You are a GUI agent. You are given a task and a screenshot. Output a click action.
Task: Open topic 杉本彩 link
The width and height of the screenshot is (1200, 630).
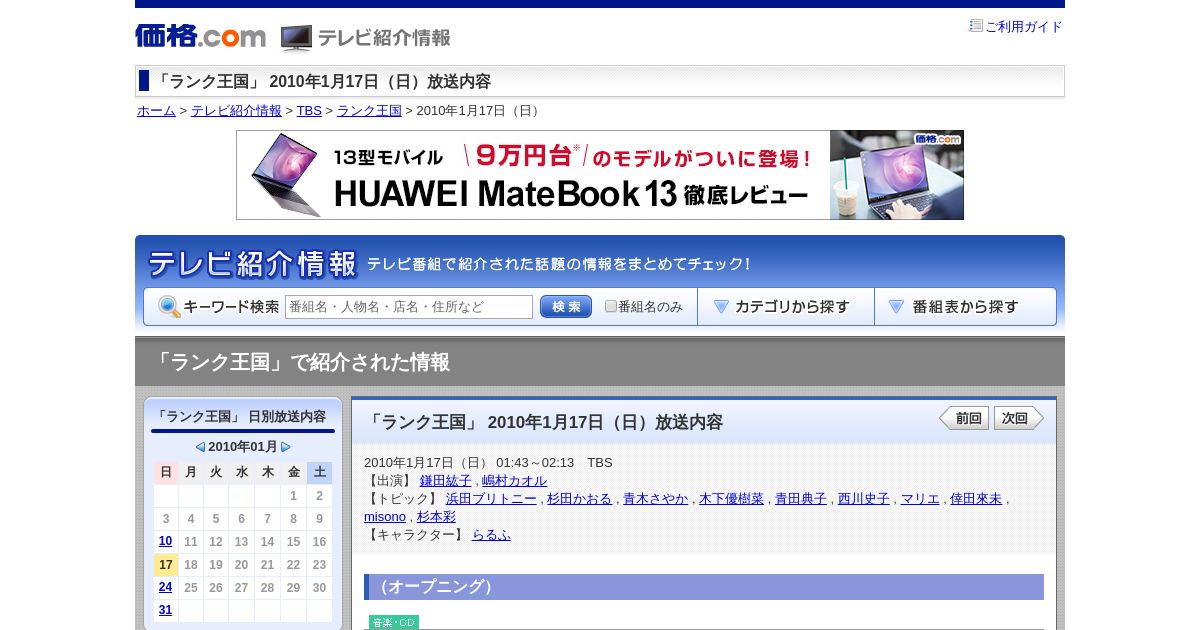(x=436, y=517)
